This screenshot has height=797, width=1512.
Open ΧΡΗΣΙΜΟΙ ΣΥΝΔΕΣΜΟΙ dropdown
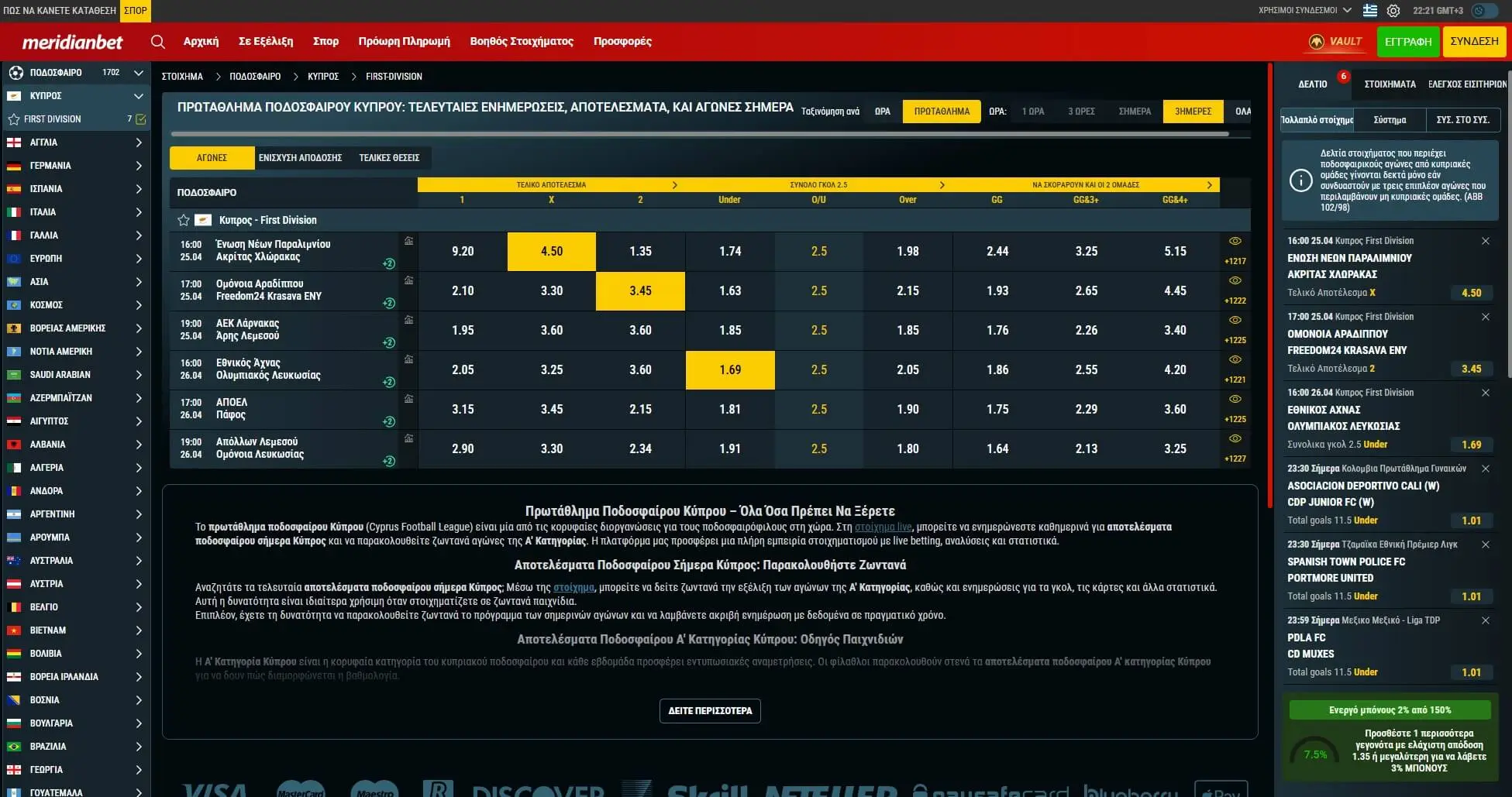(x=1305, y=11)
